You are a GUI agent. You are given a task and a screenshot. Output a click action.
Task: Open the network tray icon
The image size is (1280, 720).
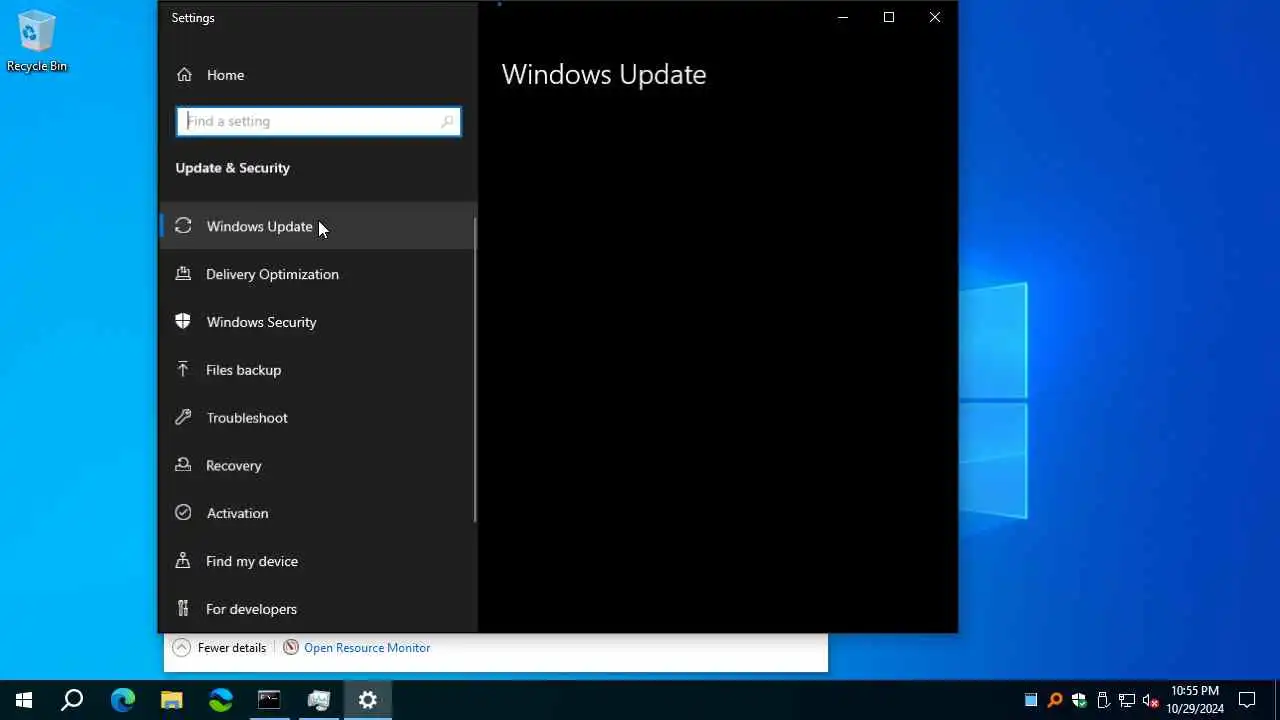pyautogui.click(x=1127, y=700)
